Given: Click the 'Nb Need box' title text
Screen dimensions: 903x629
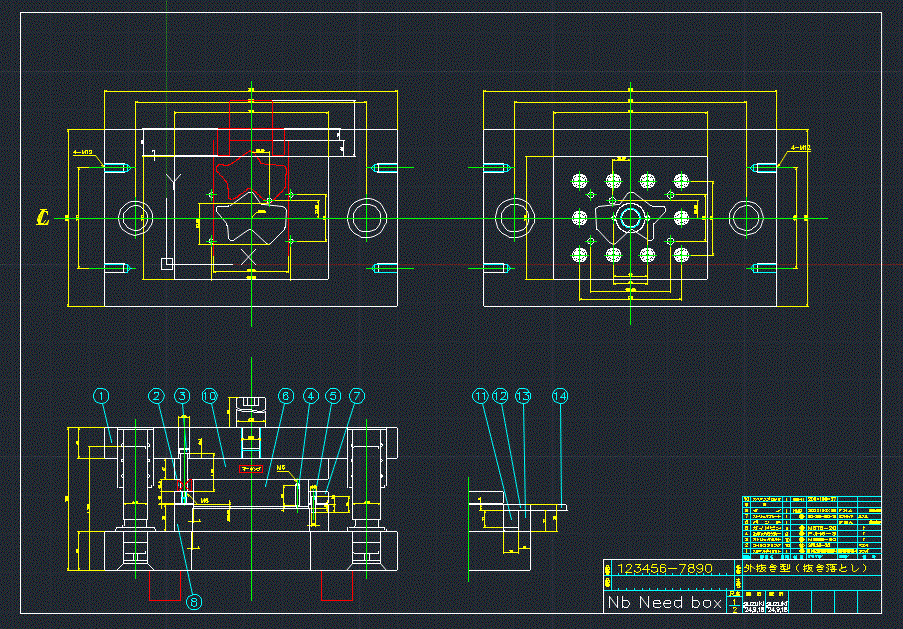Looking at the screenshot, I should click(665, 603).
